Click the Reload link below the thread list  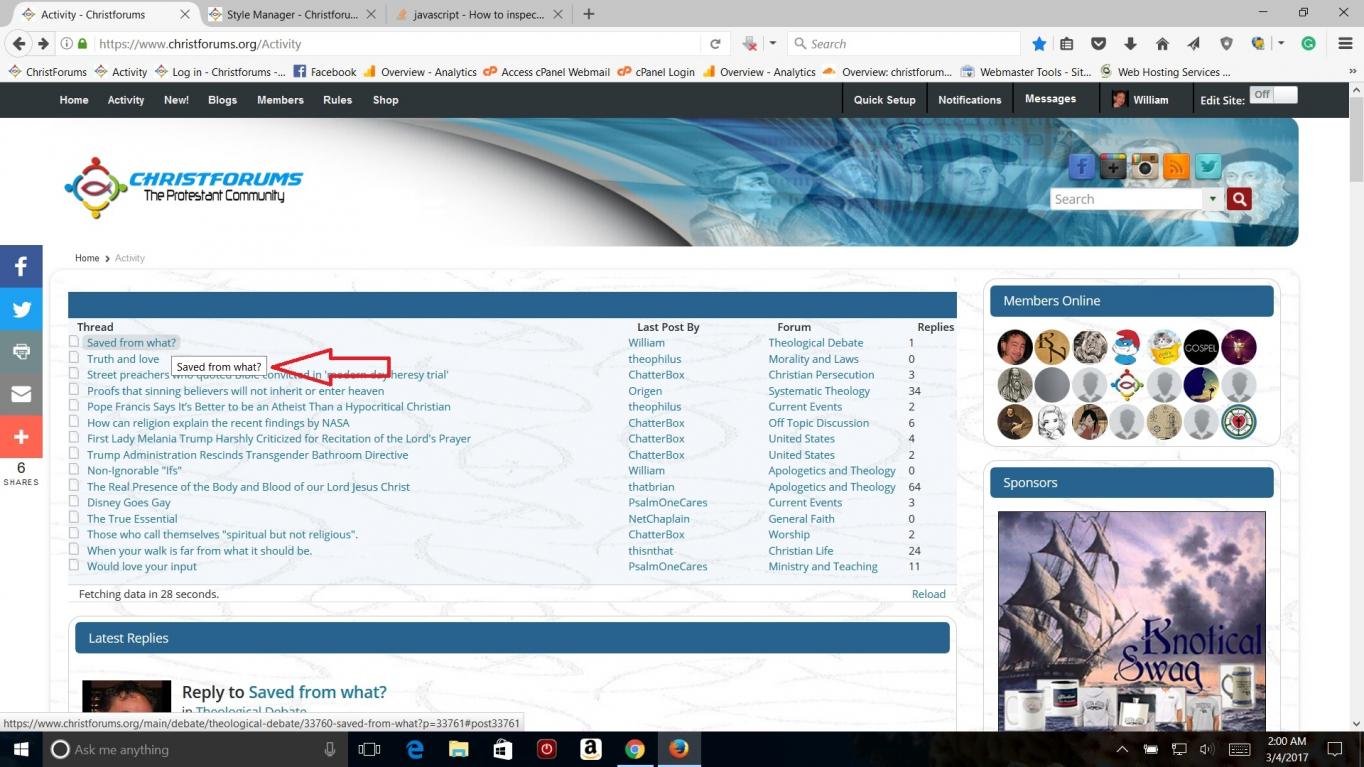click(x=928, y=594)
